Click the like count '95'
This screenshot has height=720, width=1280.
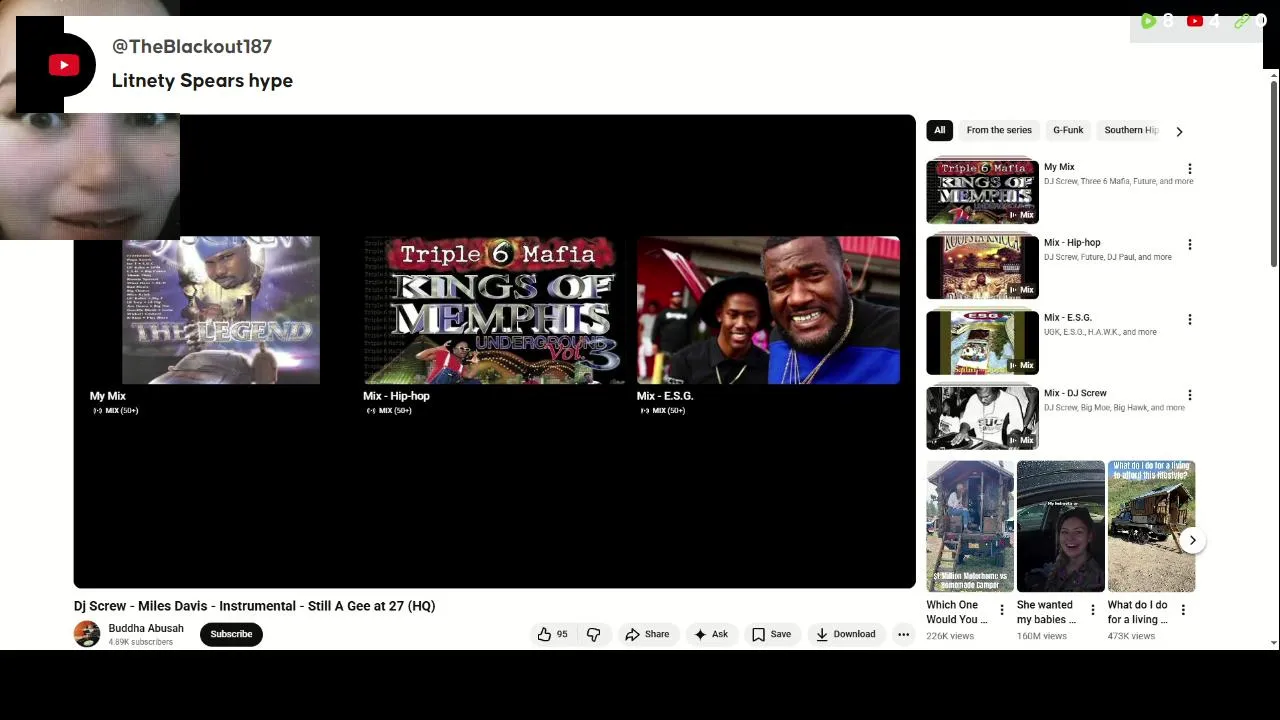(x=562, y=634)
